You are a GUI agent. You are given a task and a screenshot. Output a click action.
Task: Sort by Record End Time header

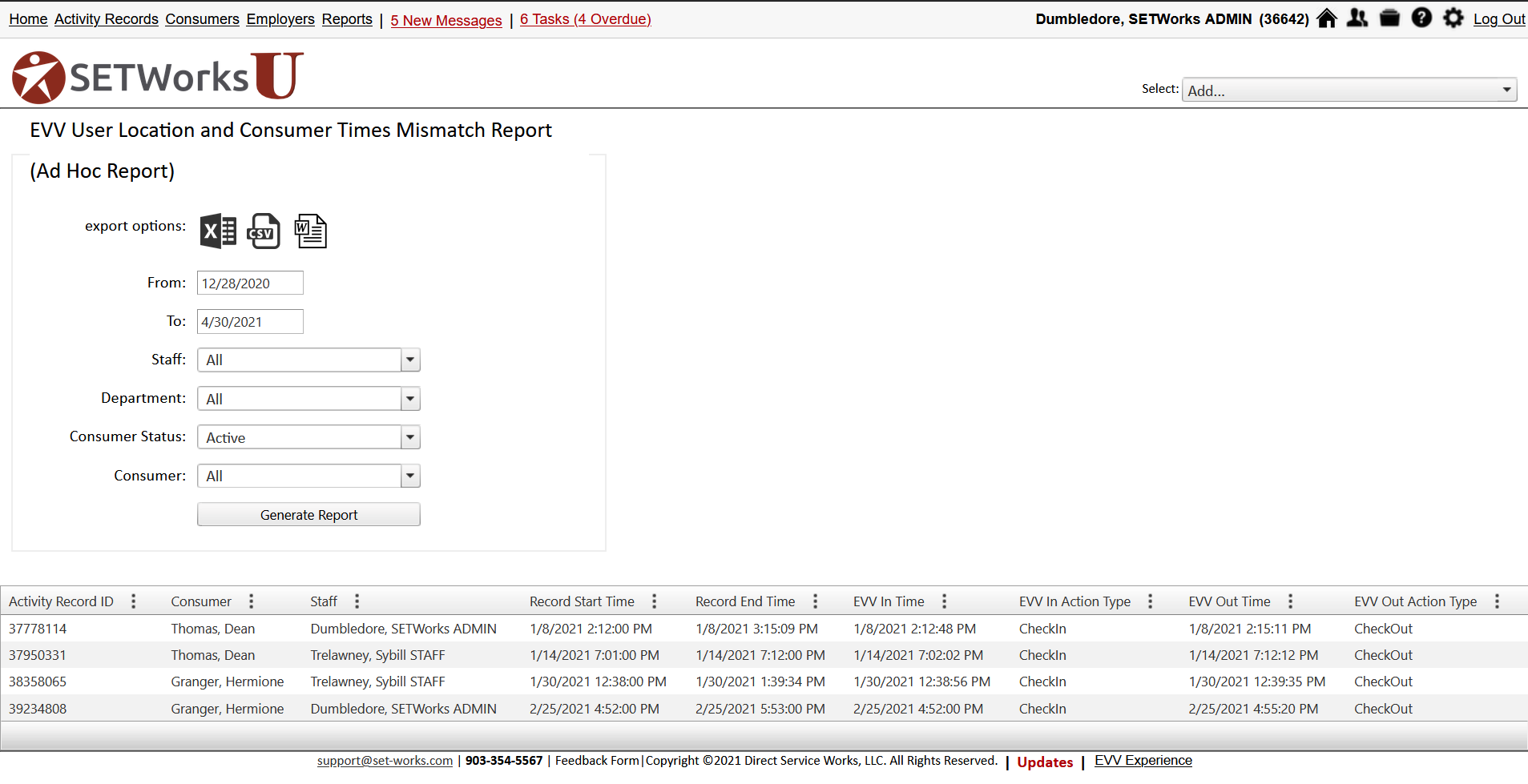point(745,601)
